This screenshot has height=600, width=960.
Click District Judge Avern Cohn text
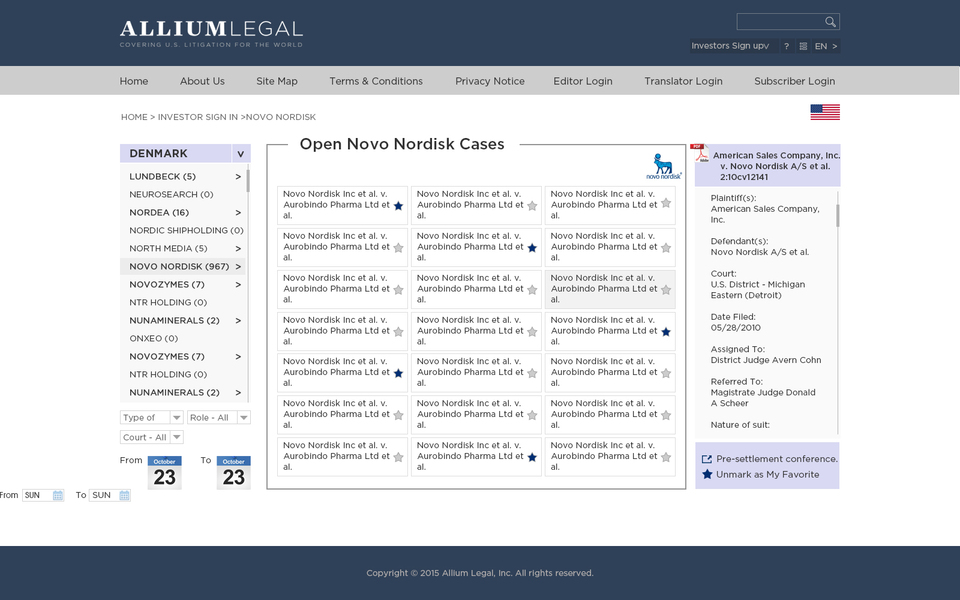pyautogui.click(x=766, y=361)
